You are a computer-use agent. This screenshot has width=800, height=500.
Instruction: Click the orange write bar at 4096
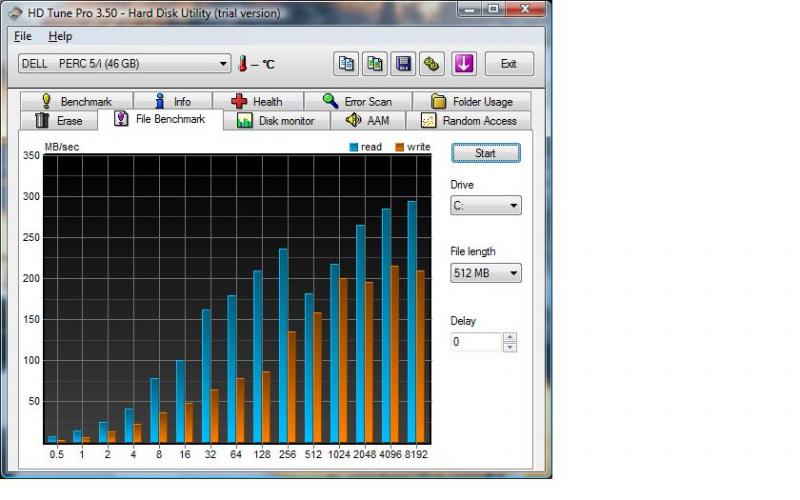[394, 354]
